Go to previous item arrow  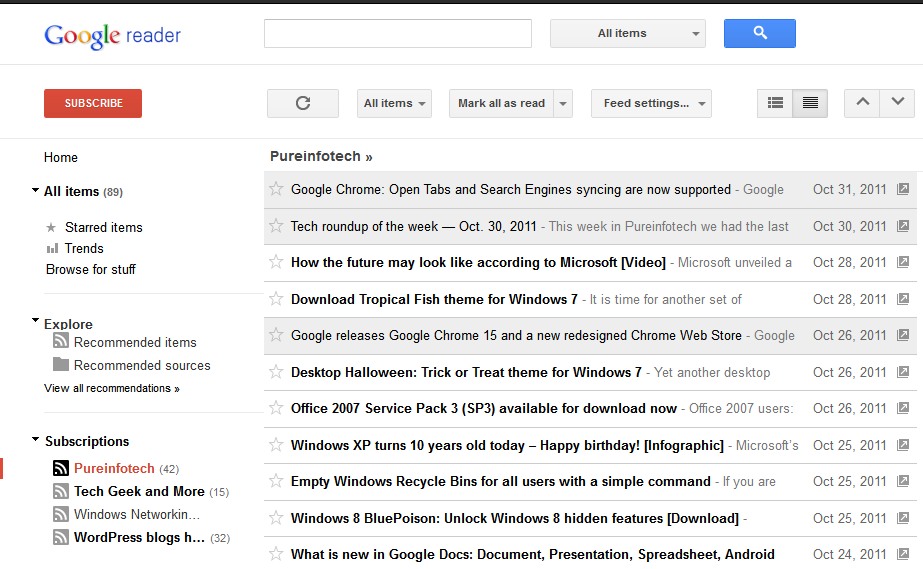tap(862, 103)
